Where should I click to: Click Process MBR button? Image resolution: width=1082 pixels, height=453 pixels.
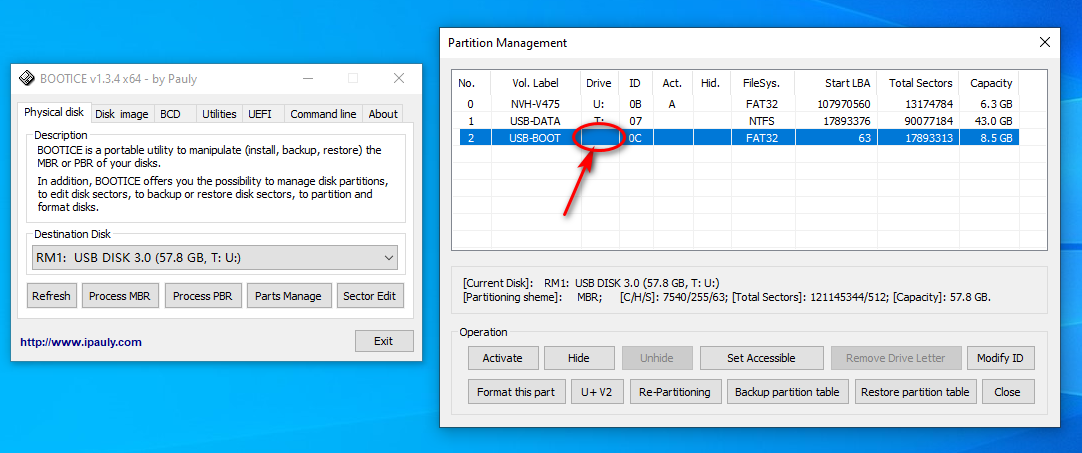[121, 296]
